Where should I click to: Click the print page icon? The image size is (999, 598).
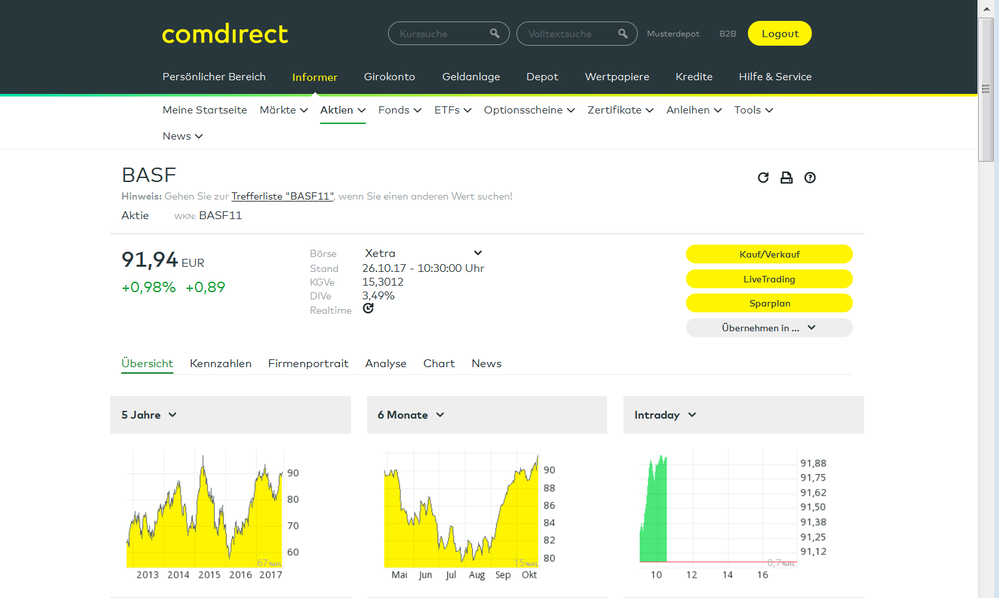tap(786, 178)
